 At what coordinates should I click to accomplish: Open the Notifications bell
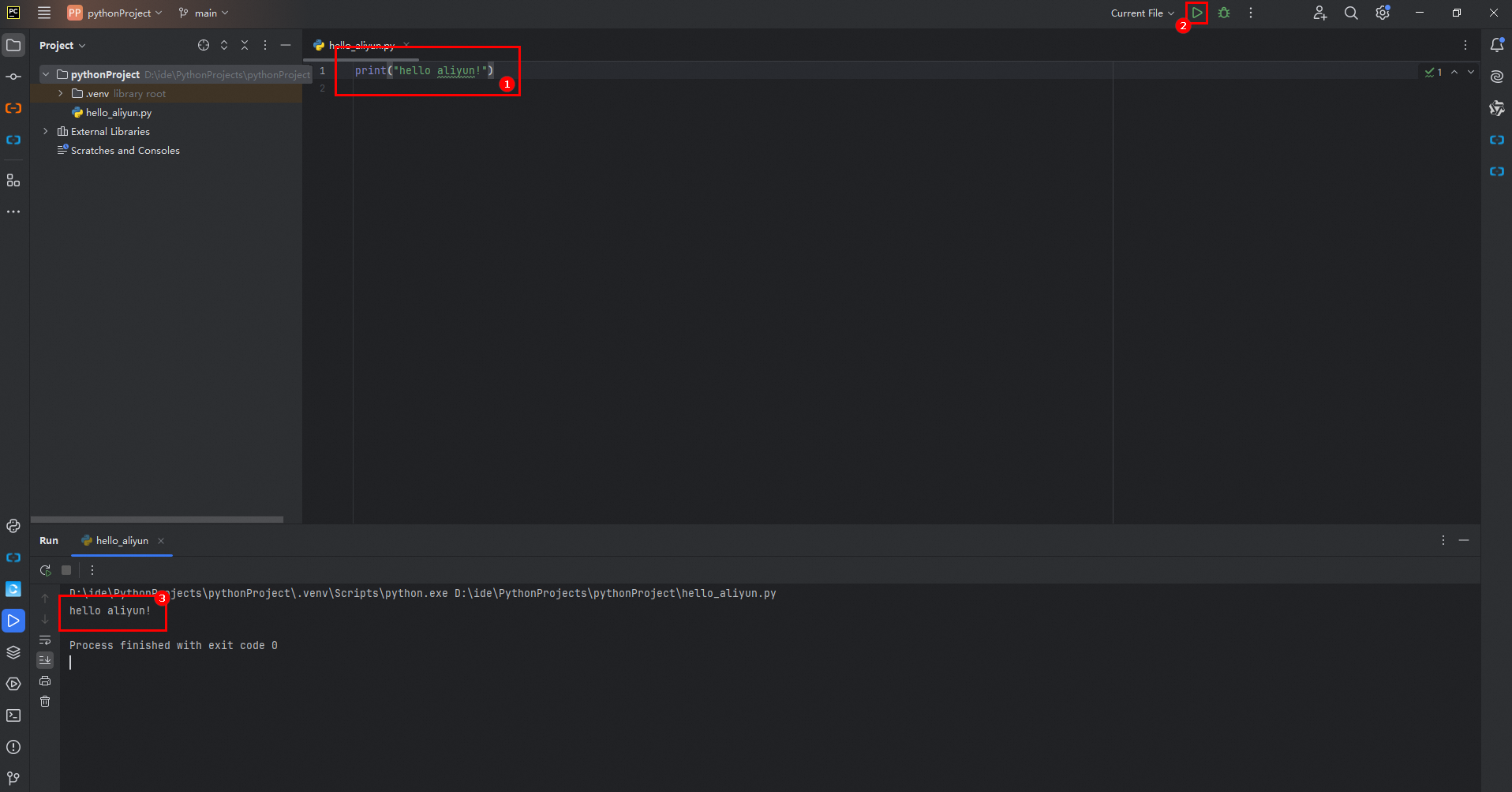tap(1497, 45)
